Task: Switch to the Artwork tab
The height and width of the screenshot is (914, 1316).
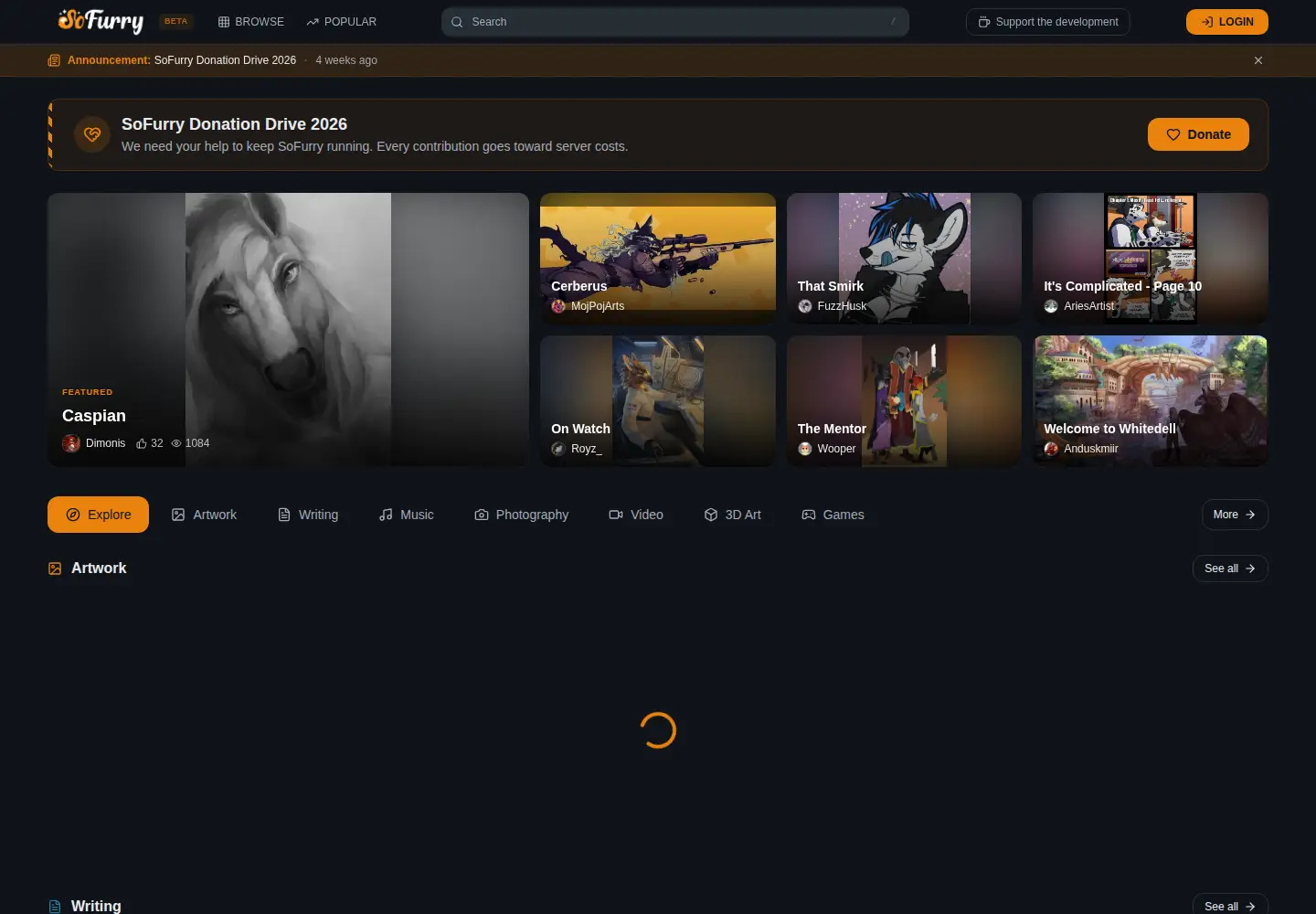Action: [204, 515]
